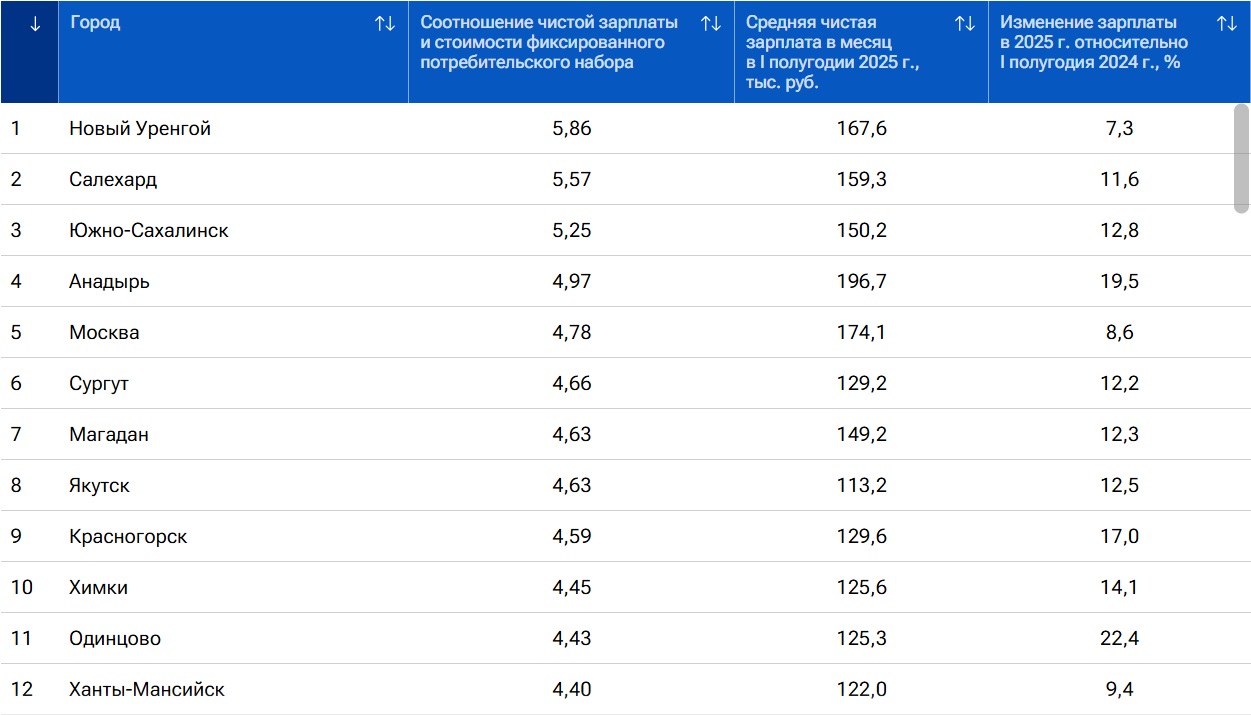Screen dimensions: 1251x715
Task: Click the down arrow in first header column
Action: [x=36, y=24]
